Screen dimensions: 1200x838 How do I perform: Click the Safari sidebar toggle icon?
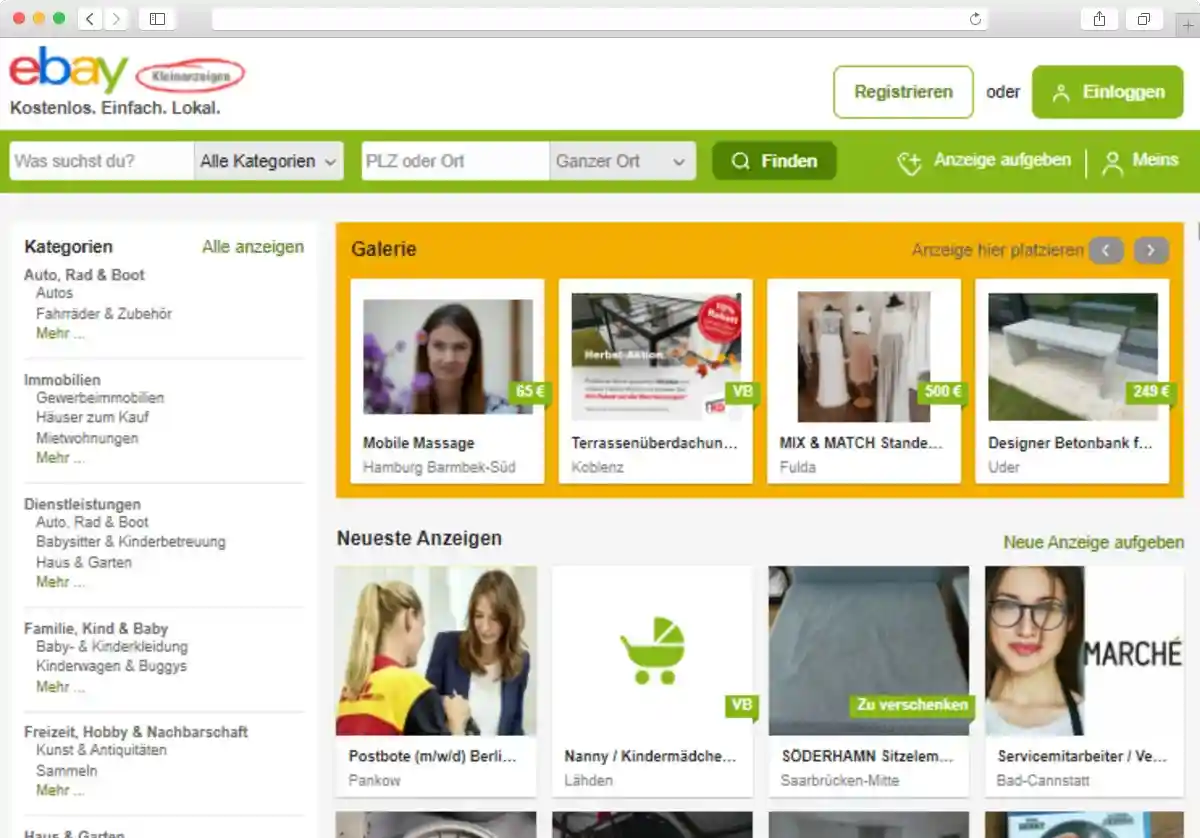click(157, 19)
